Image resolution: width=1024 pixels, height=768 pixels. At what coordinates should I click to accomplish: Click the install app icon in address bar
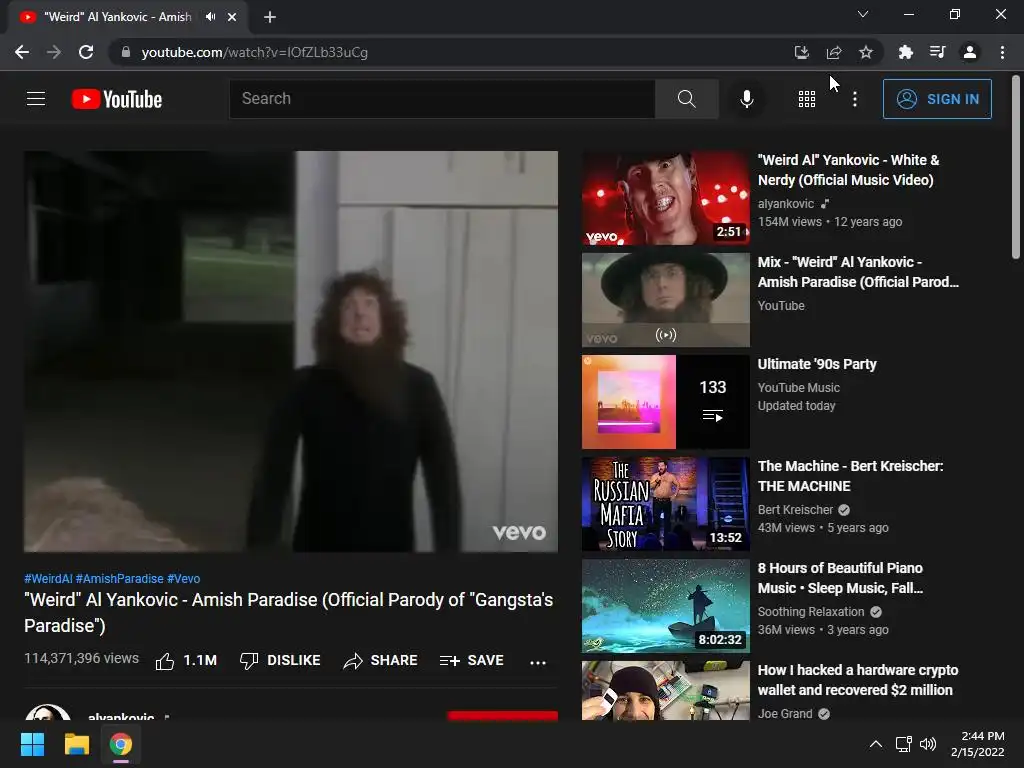coord(801,52)
